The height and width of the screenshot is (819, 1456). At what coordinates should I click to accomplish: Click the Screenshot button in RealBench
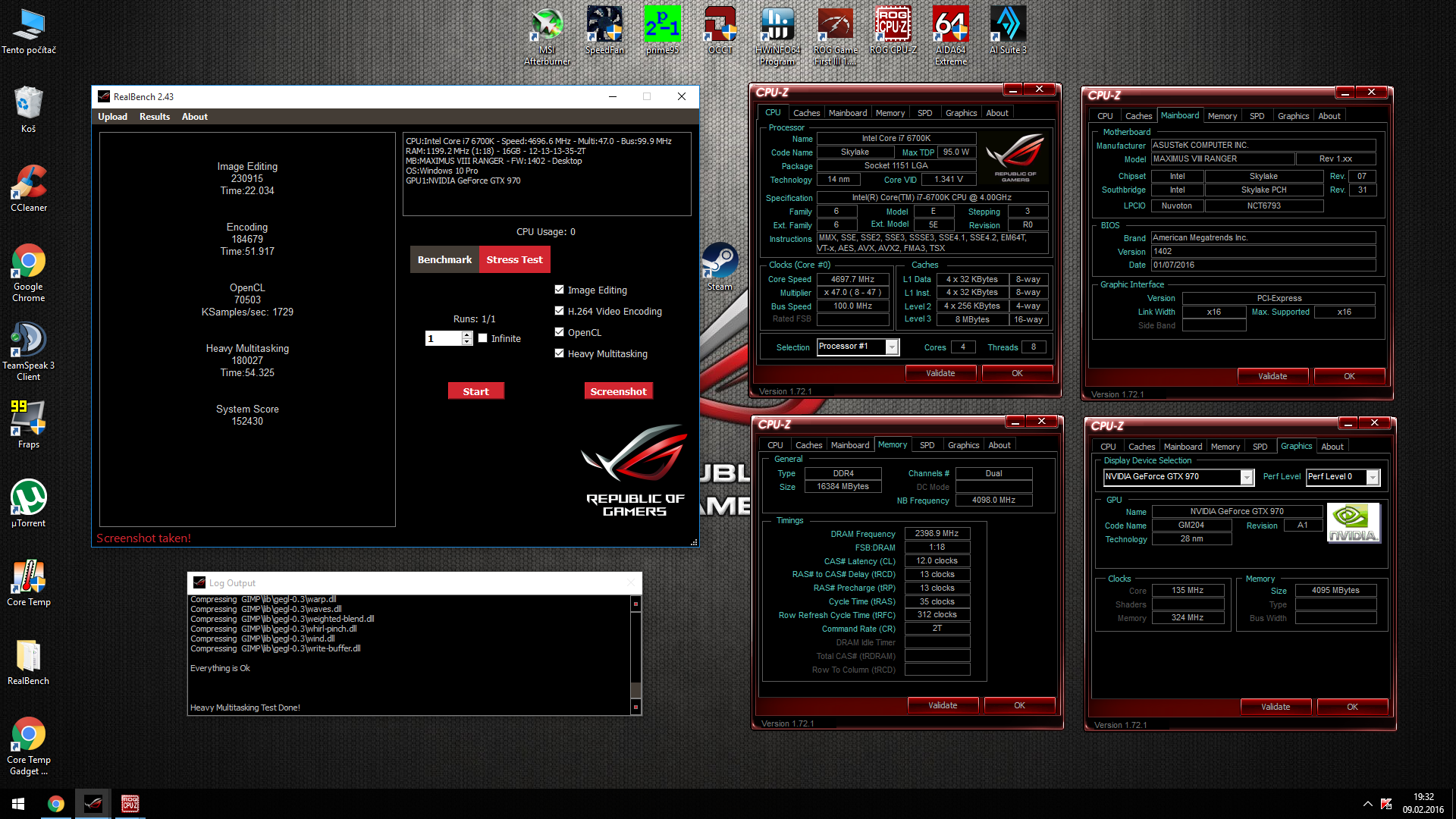(619, 391)
